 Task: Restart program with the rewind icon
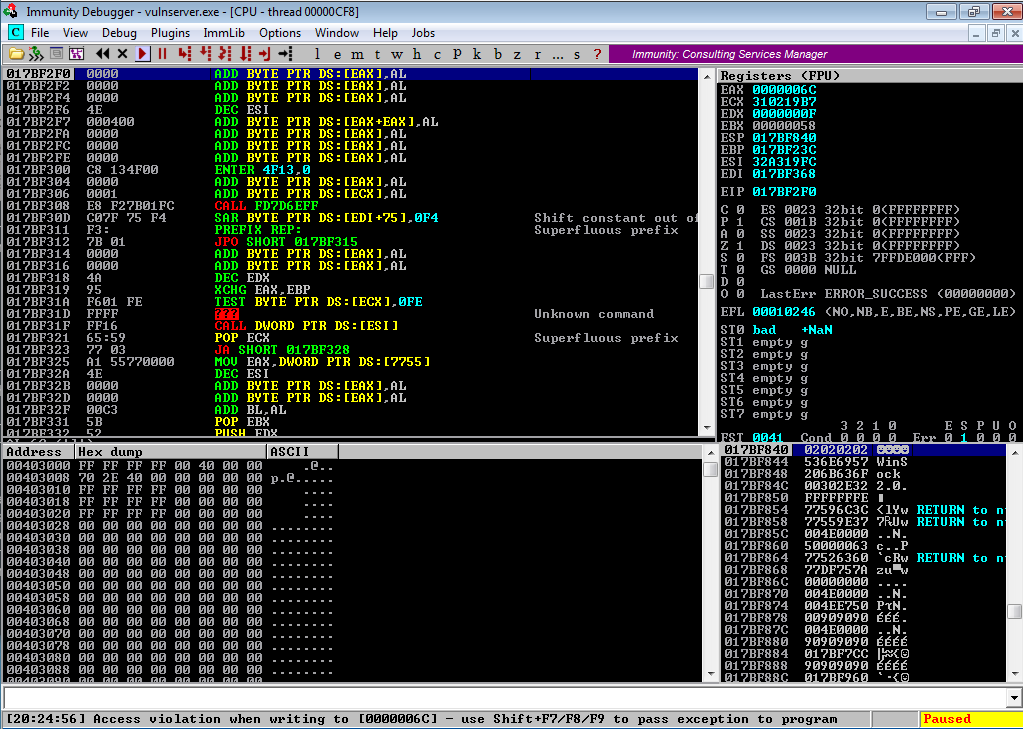tap(102, 54)
